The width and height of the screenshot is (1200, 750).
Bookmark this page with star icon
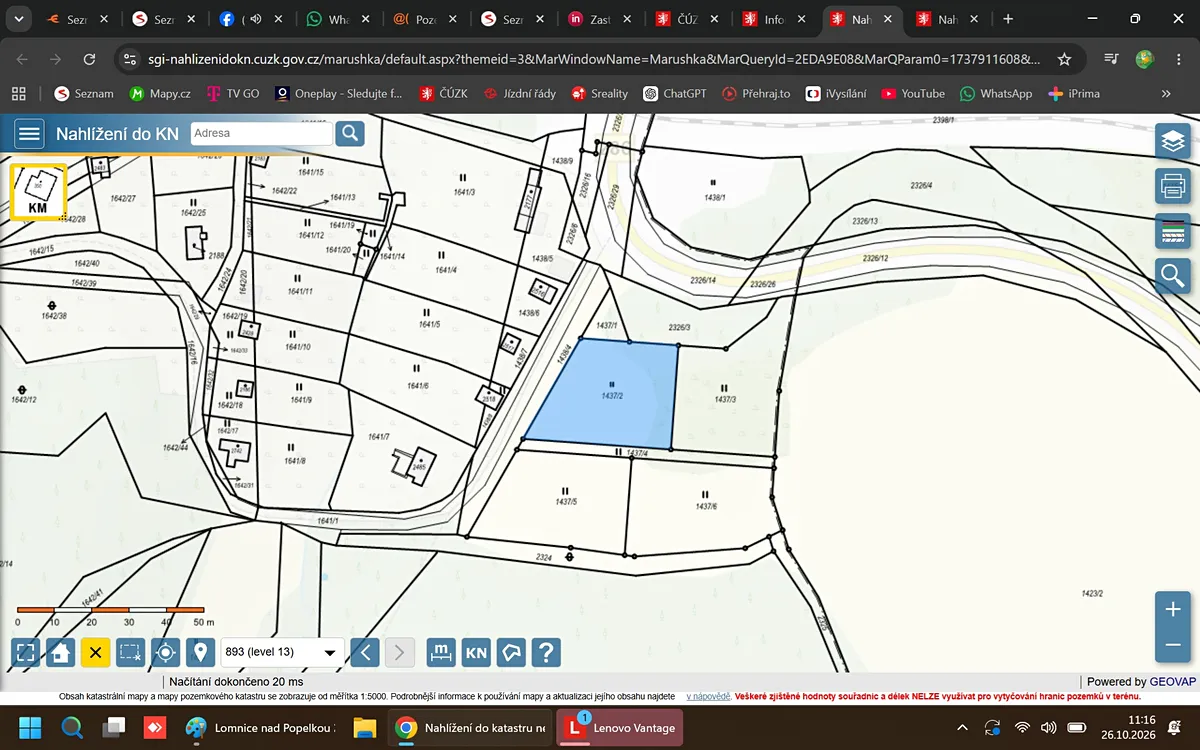(1064, 59)
